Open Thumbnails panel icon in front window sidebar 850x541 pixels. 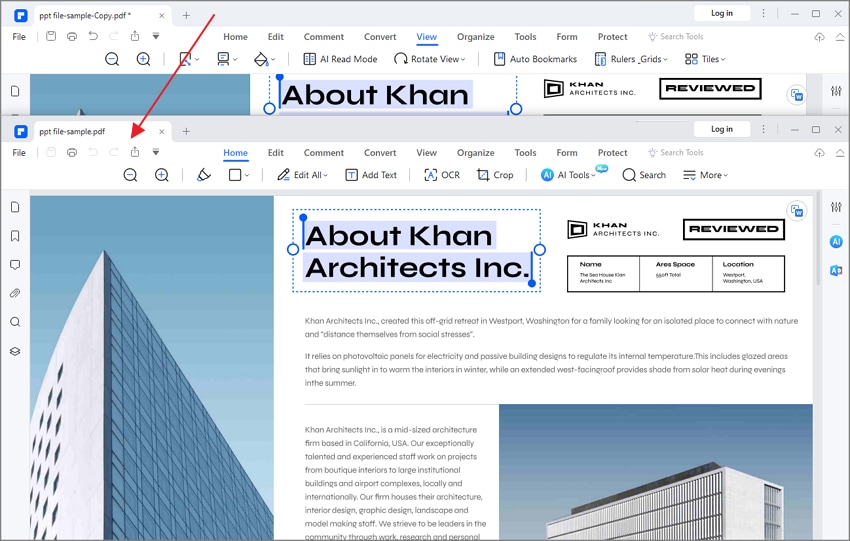pyautogui.click(x=15, y=207)
